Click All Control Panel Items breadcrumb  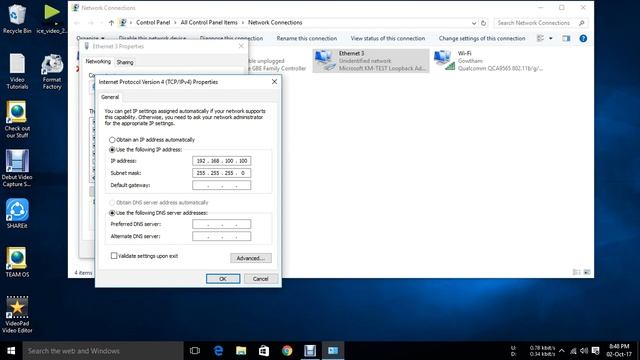pos(209,22)
